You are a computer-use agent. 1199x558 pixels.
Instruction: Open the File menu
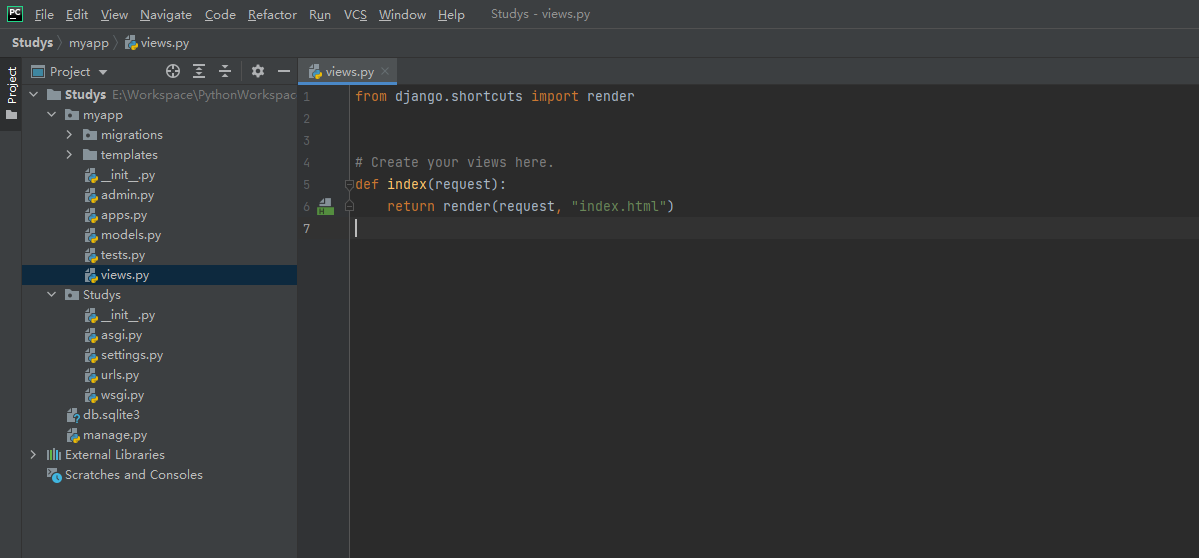click(44, 15)
